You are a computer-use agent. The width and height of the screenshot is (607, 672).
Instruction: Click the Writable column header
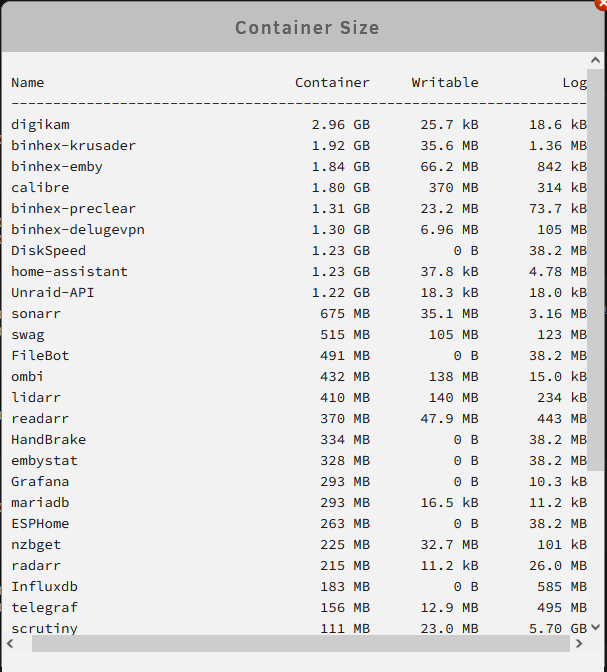click(x=445, y=83)
